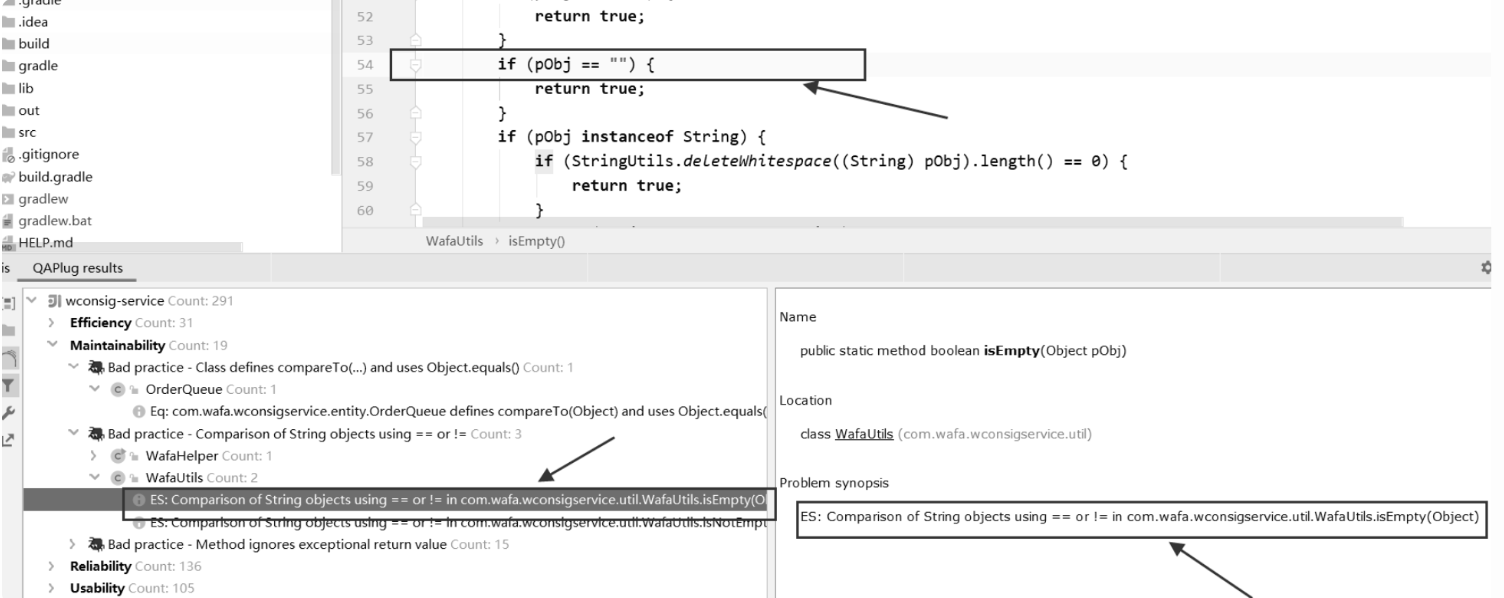The image size is (1504, 598).
Task: Click the gradlew file icon
Action: pos(9,199)
